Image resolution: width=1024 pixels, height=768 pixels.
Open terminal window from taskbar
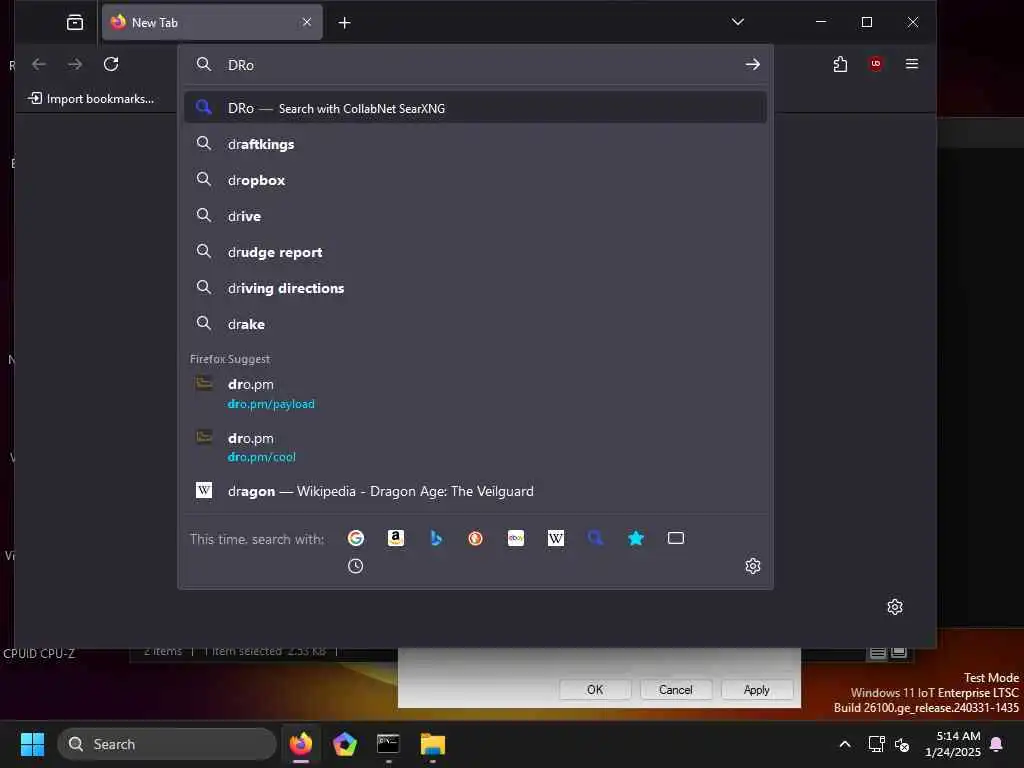(x=389, y=744)
